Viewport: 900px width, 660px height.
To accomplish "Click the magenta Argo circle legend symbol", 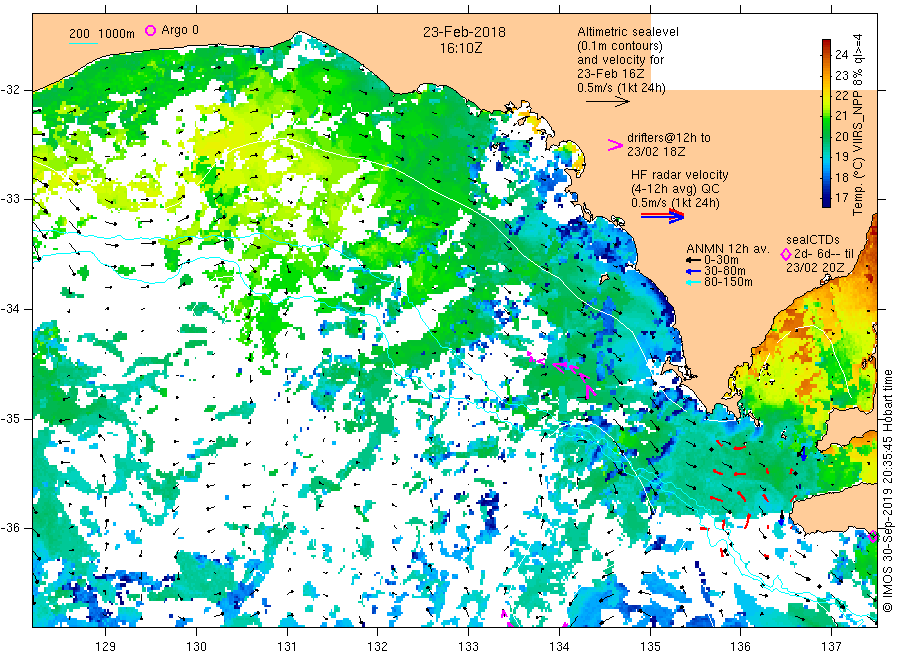I will click(150, 30).
